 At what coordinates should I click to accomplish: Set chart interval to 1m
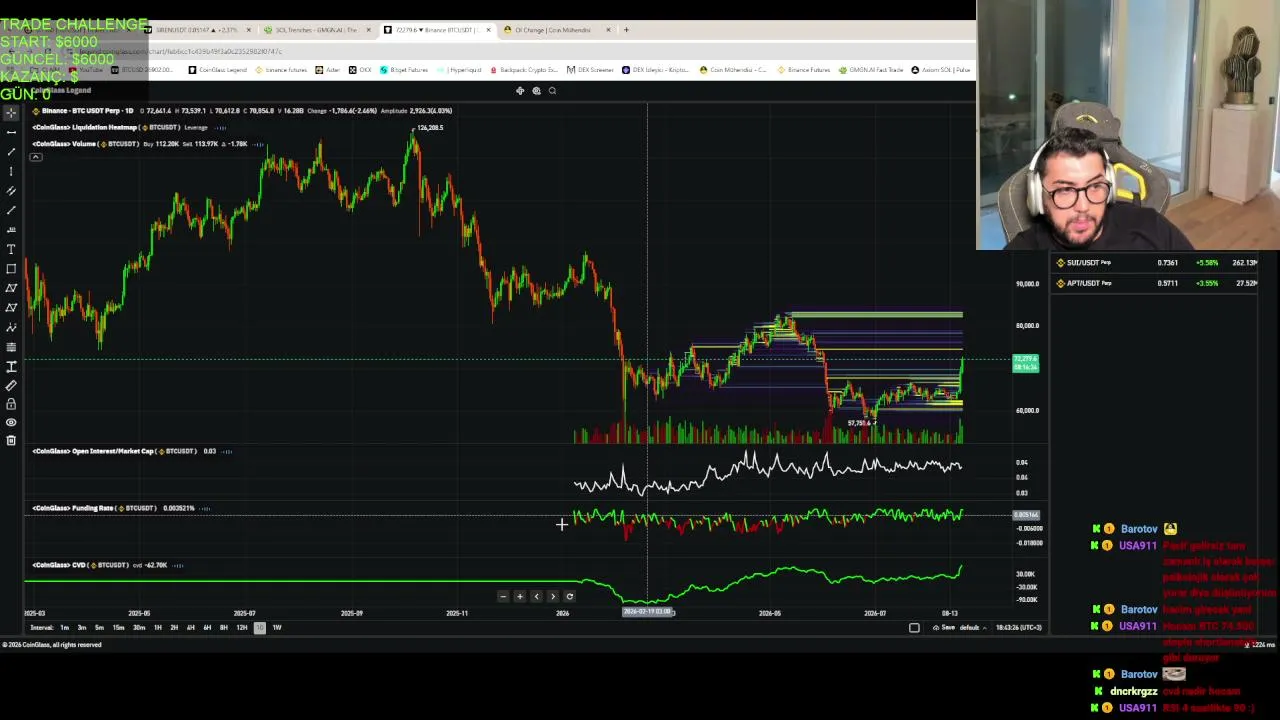pos(64,628)
